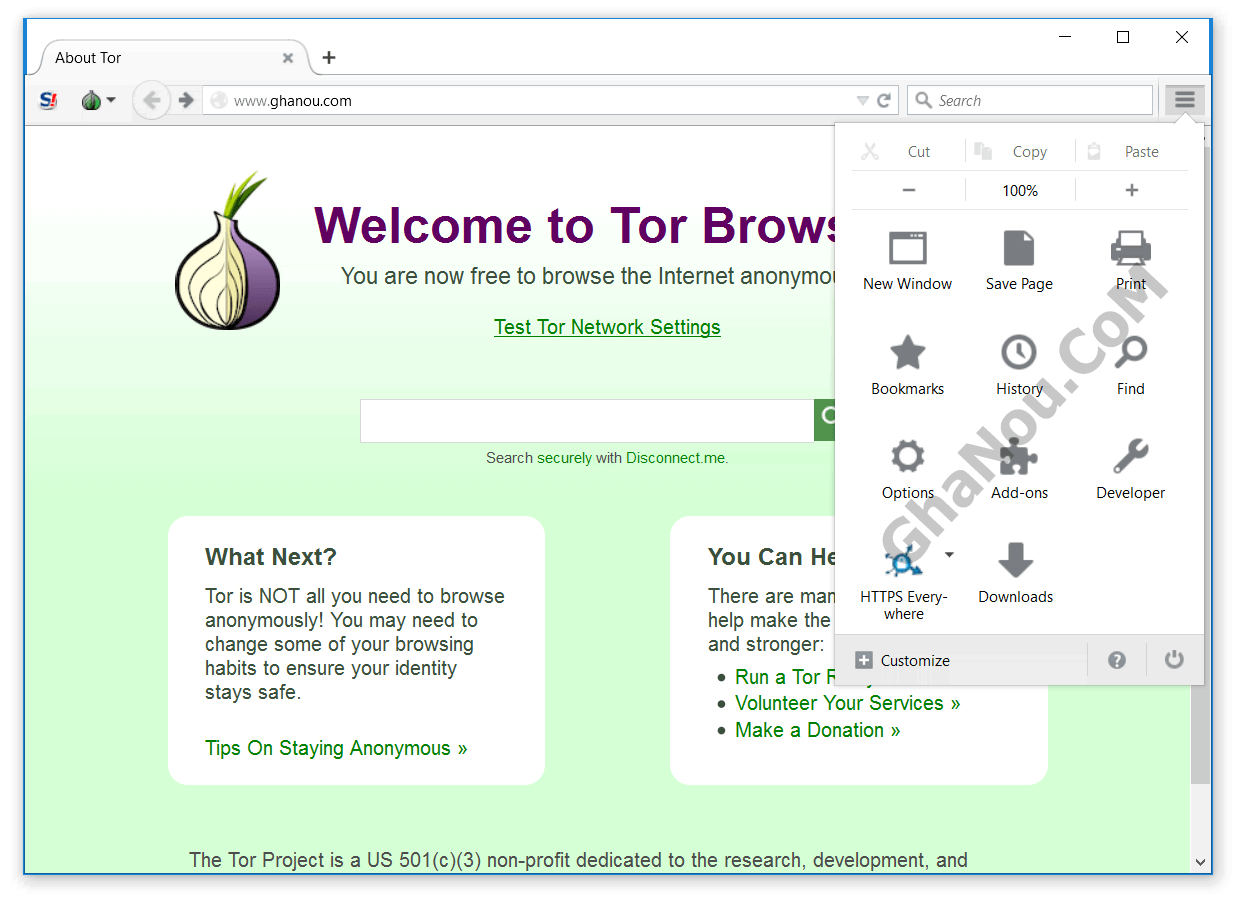Go back with the back arrow
1235x897 pixels.
coord(151,100)
